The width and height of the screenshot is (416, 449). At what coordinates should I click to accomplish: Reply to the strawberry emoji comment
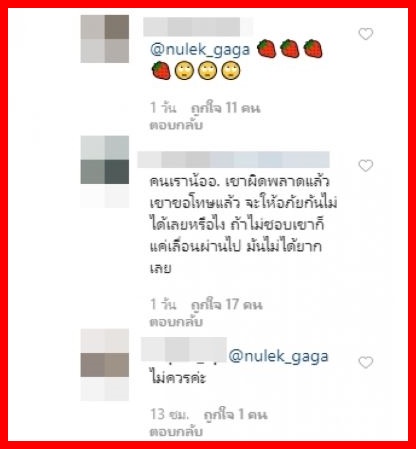pos(176,125)
